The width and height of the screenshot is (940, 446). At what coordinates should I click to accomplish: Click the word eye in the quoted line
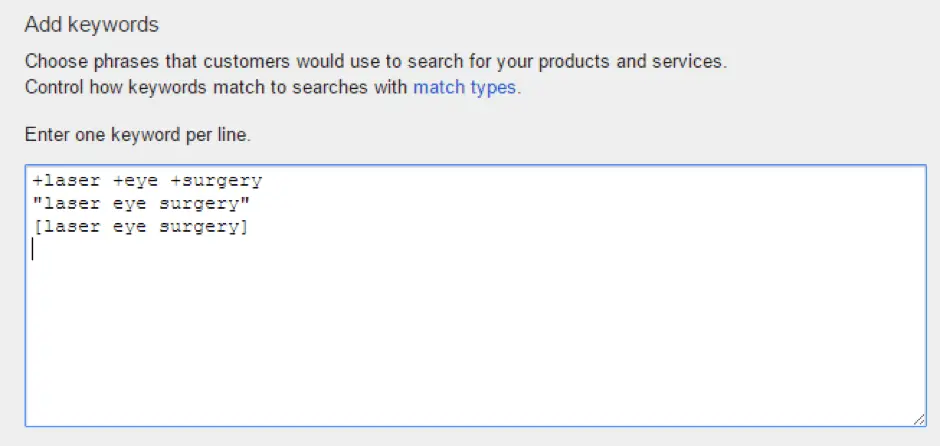[129, 205]
